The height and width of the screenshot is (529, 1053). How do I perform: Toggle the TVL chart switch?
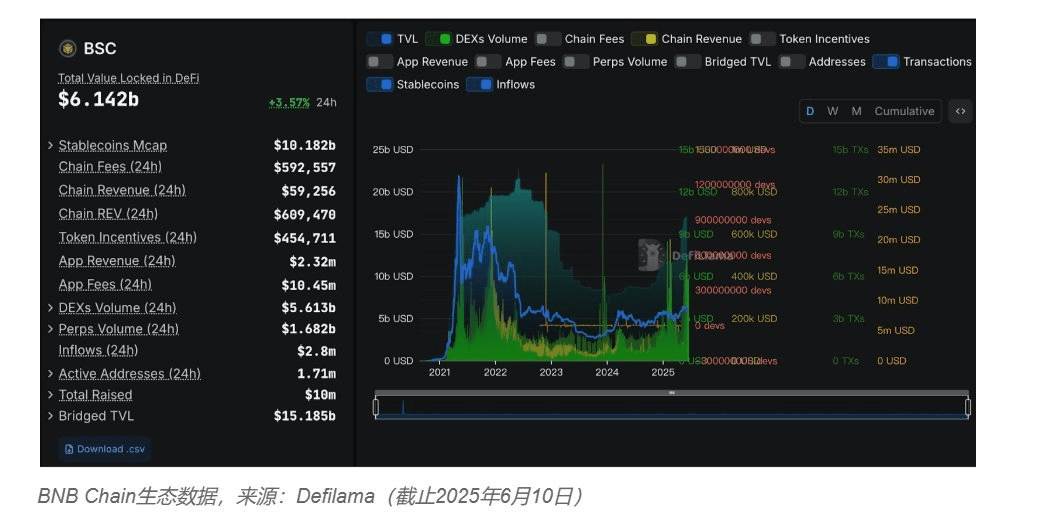379,39
